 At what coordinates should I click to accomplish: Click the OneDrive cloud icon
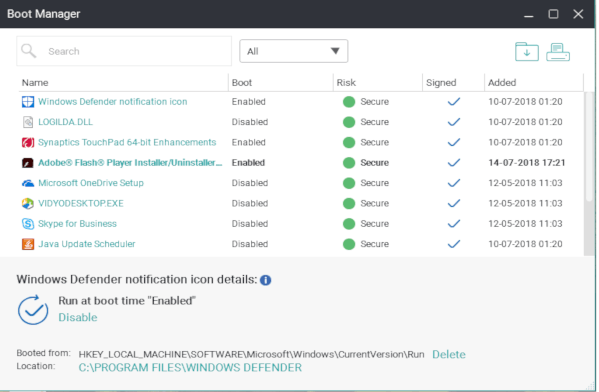[x=28, y=183]
